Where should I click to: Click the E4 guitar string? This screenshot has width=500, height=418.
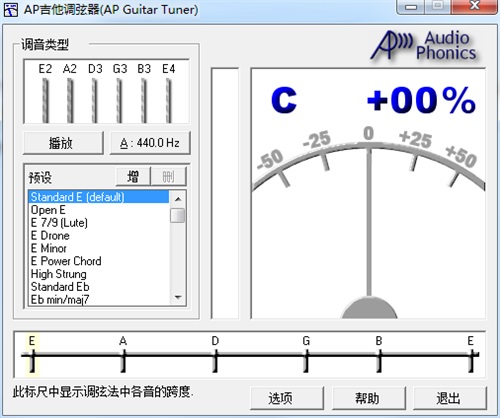168,100
